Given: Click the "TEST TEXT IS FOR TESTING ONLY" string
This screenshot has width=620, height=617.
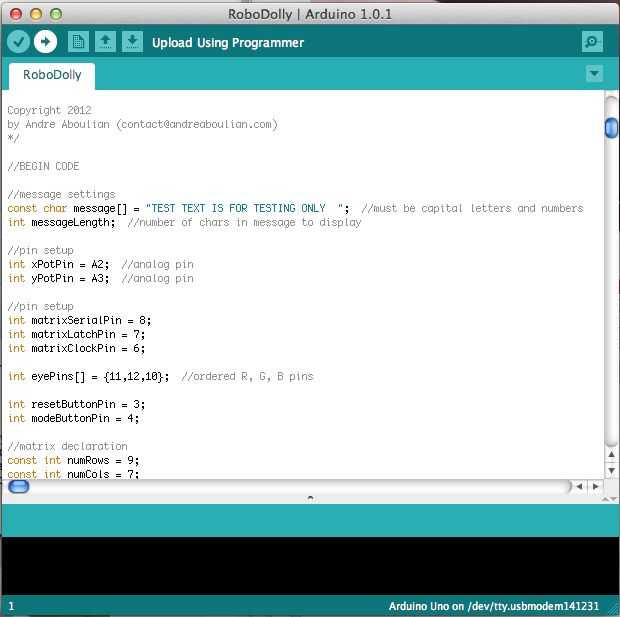Looking at the screenshot, I should tap(247, 208).
